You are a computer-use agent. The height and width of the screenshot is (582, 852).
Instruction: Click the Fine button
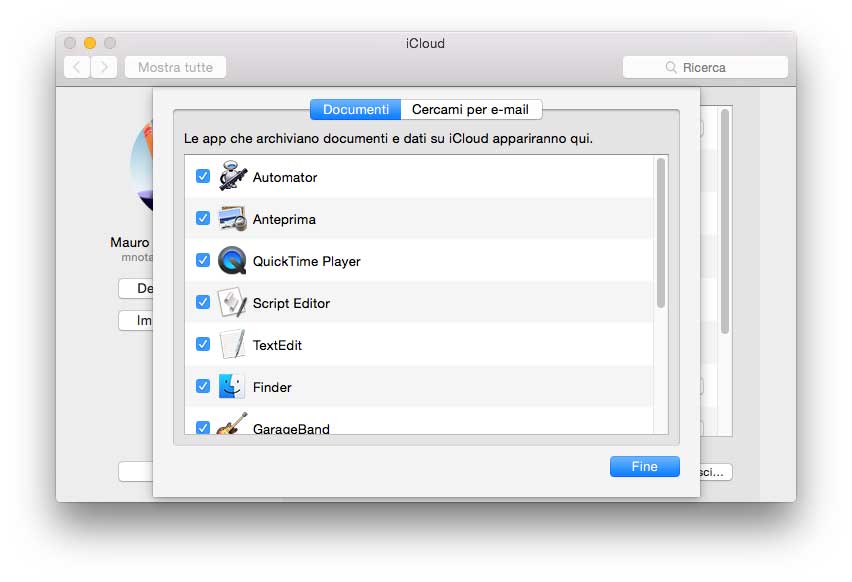(644, 466)
